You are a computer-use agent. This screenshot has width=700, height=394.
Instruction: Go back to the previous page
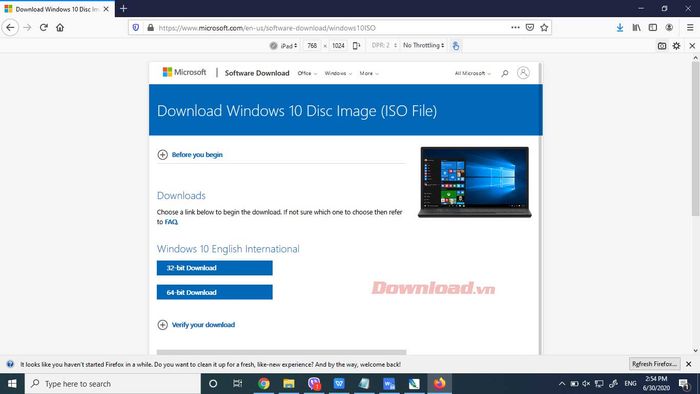(x=10, y=28)
